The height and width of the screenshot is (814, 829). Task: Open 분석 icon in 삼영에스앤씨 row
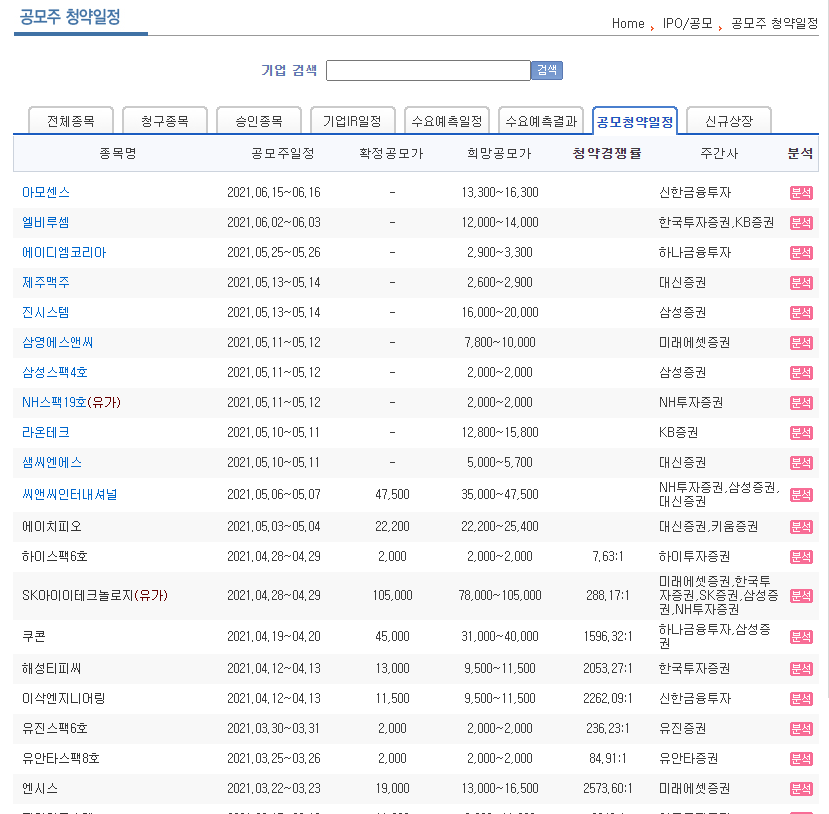coord(801,343)
